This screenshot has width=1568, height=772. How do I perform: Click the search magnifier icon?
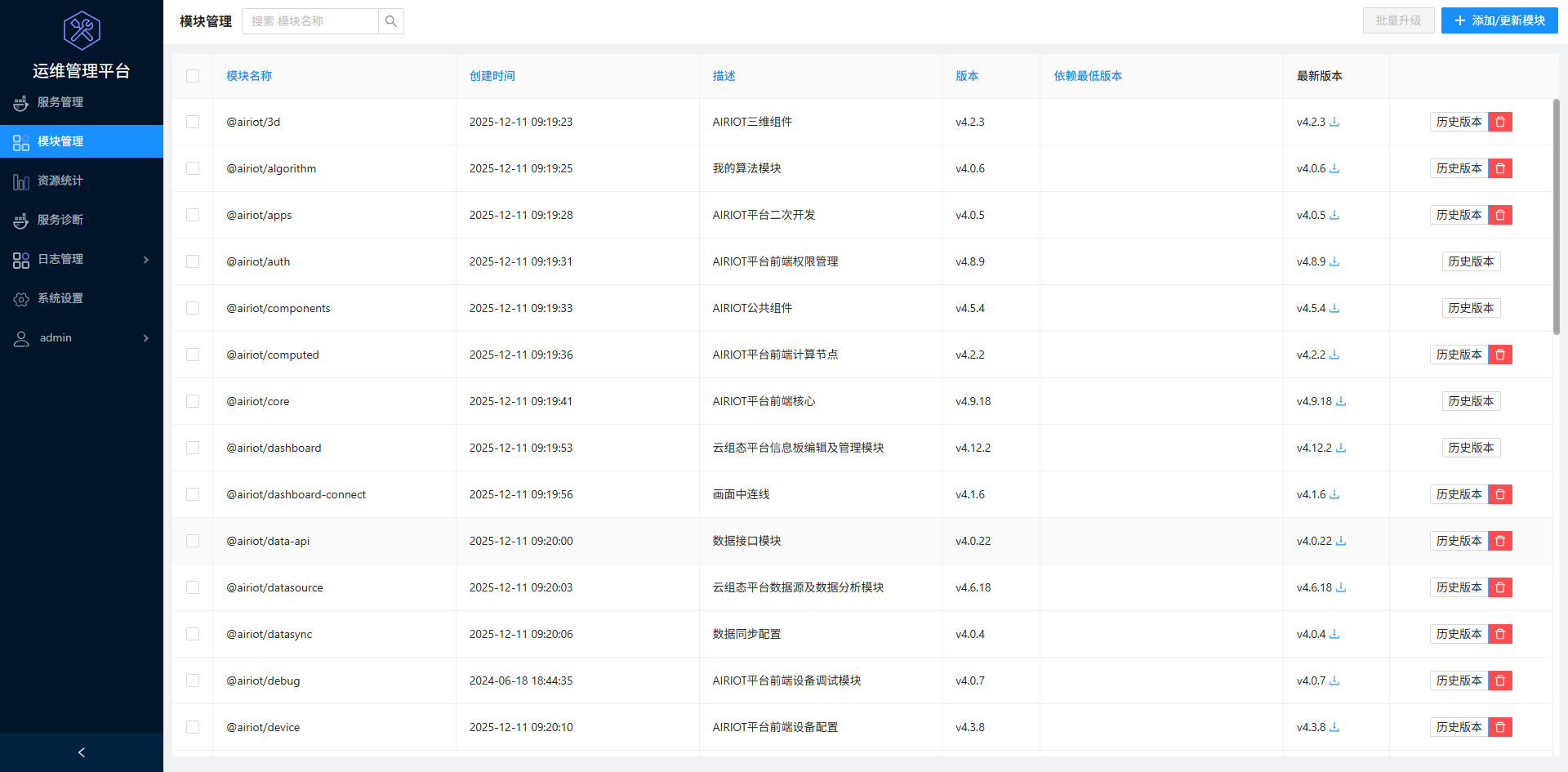click(x=390, y=20)
